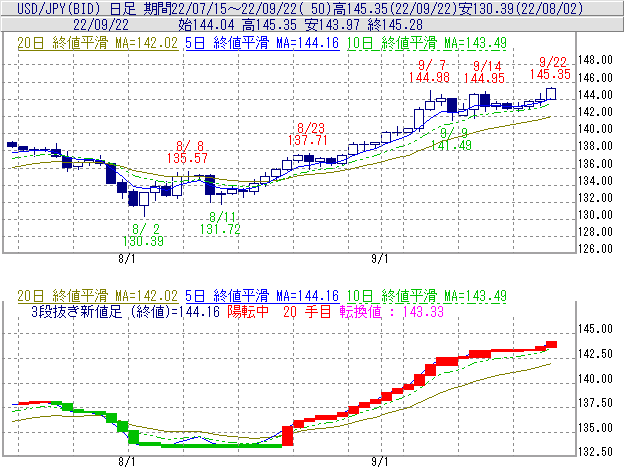This screenshot has height=475, width=624.
Task: Select the 10日 MA=143.49 legend in the bottom chart
Action: (427, 296)
